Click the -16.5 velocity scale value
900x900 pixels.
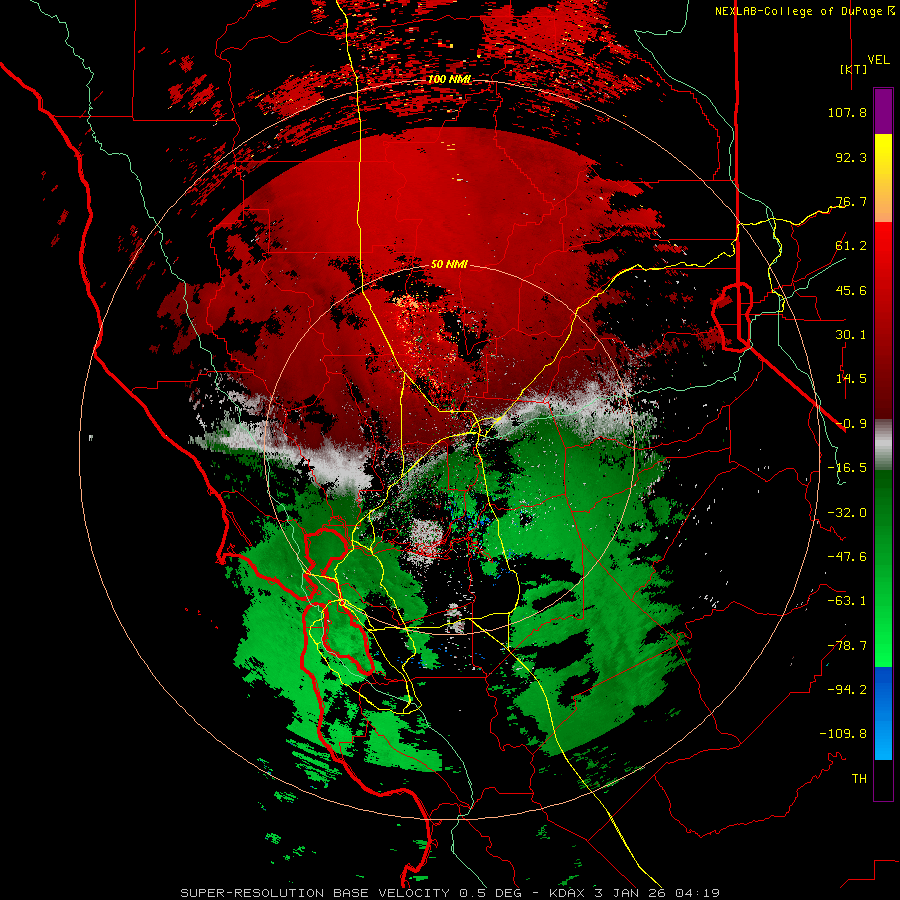(x=847, y=468)
